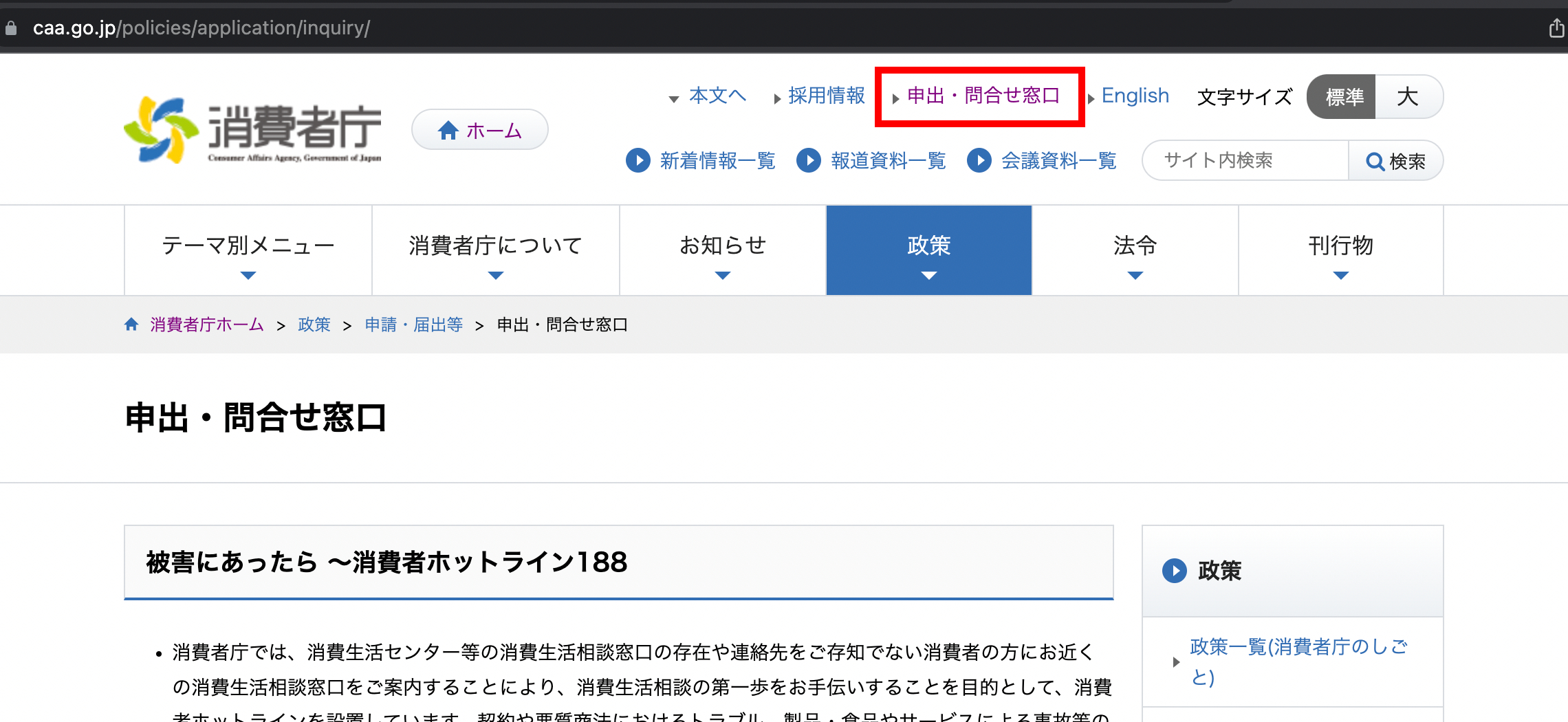Click the house icon inside the ホーム button
Viewport: 1568px width, 722px height.
[448, 129]
